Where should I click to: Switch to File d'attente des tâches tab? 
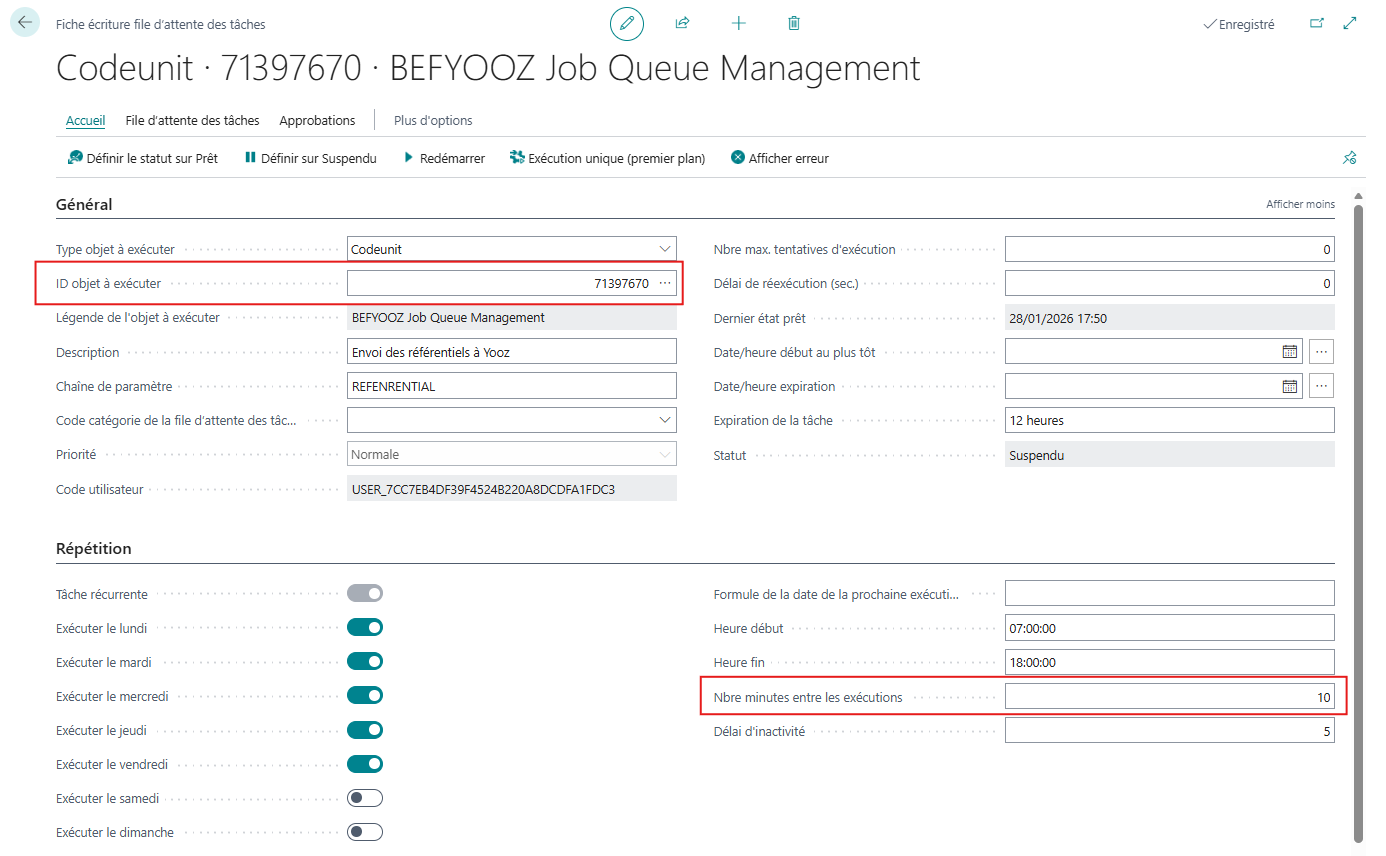point(192,120)
